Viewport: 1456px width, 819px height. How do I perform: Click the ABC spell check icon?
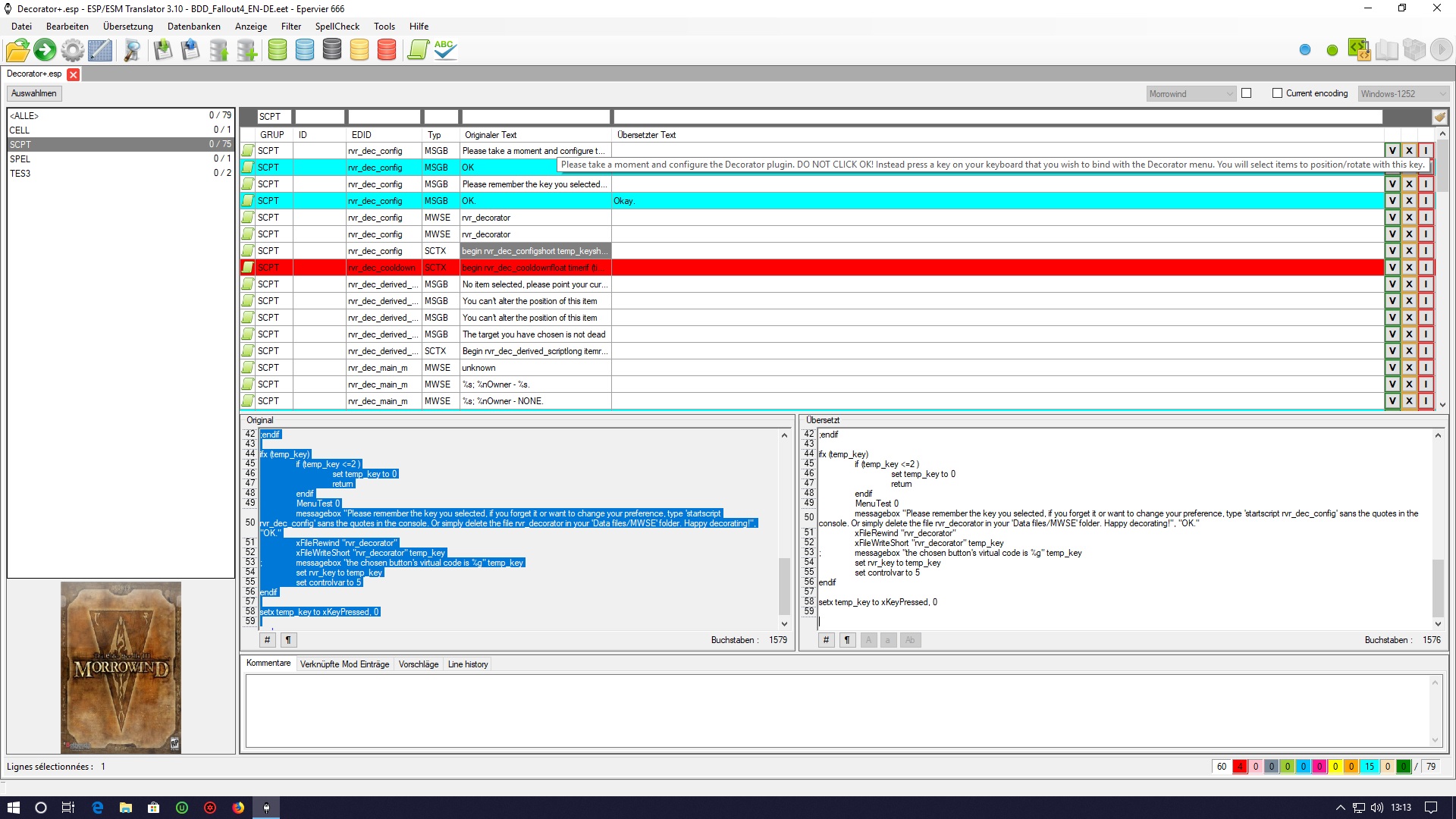point(445,50)
